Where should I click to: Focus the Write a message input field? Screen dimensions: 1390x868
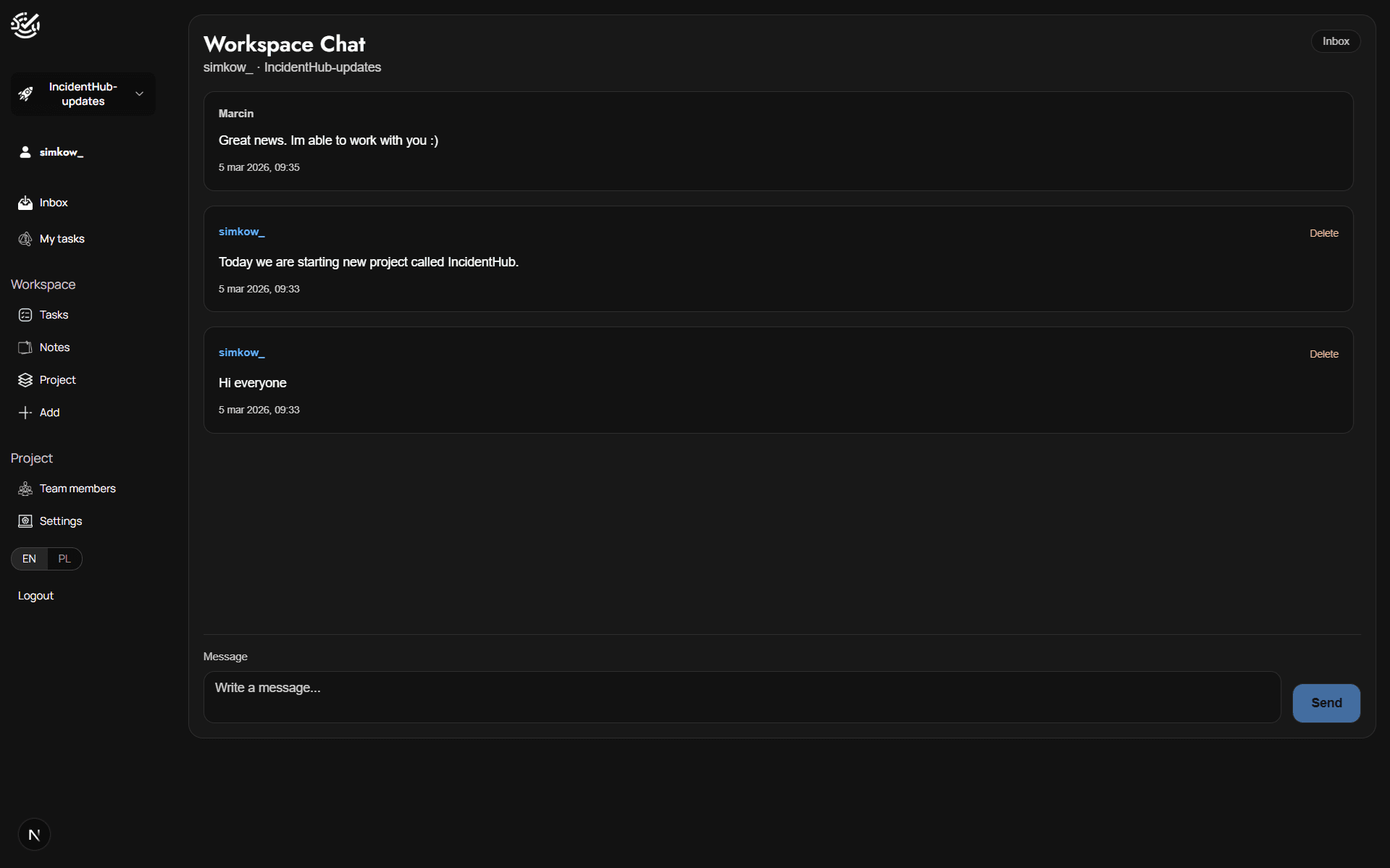point(742,696)
